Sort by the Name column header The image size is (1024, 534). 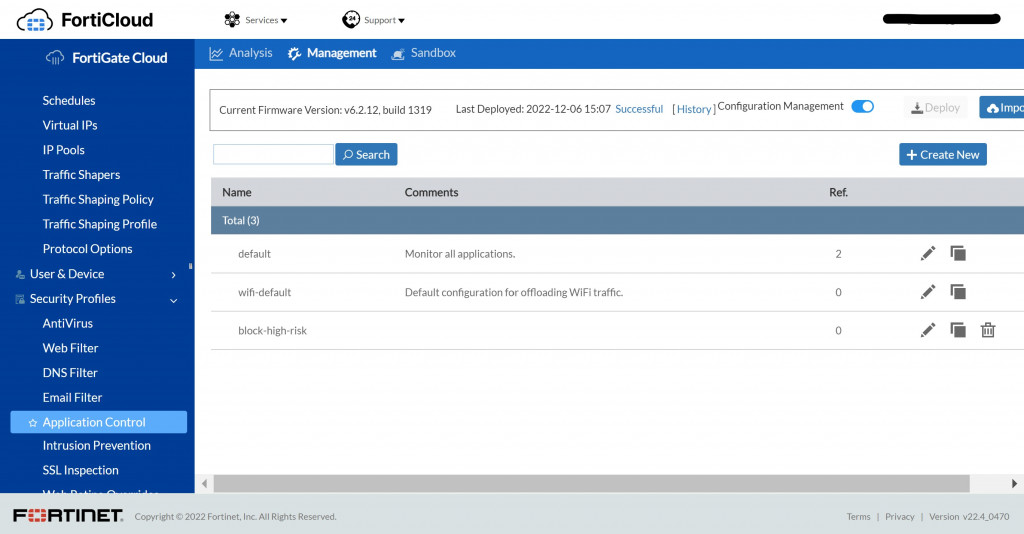click(236, 193)
